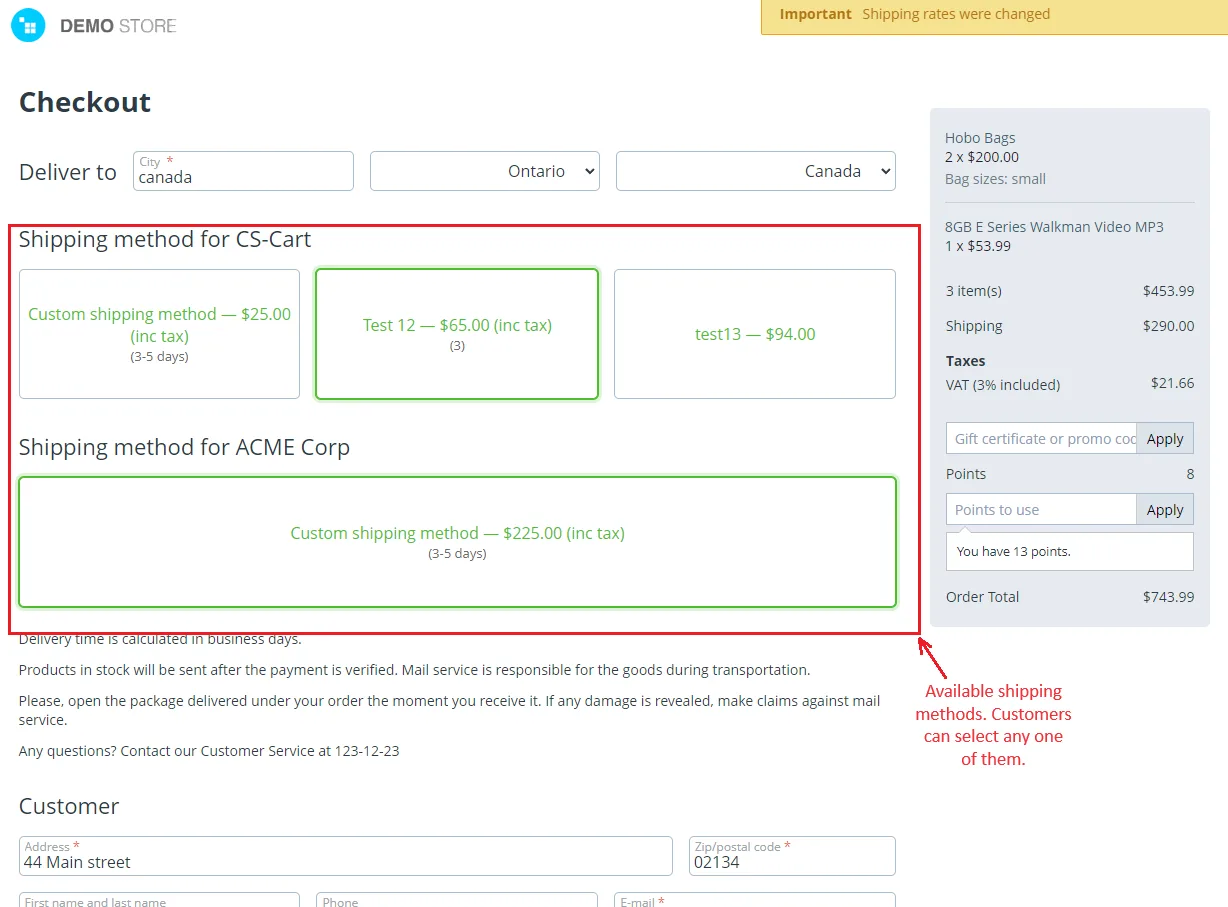Viewport: 1228px width, 907px height.
Task: Click 'Shipping method for ACME Corp' heading
Action: tap(184, 447)
